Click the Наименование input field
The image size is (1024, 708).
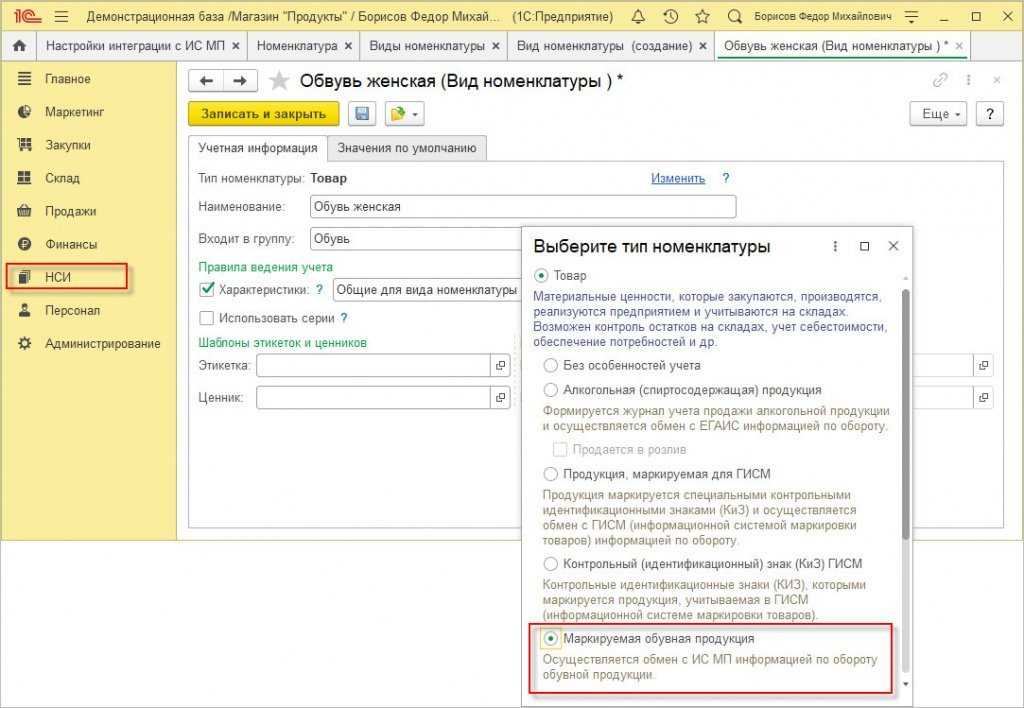pos(523,206)
